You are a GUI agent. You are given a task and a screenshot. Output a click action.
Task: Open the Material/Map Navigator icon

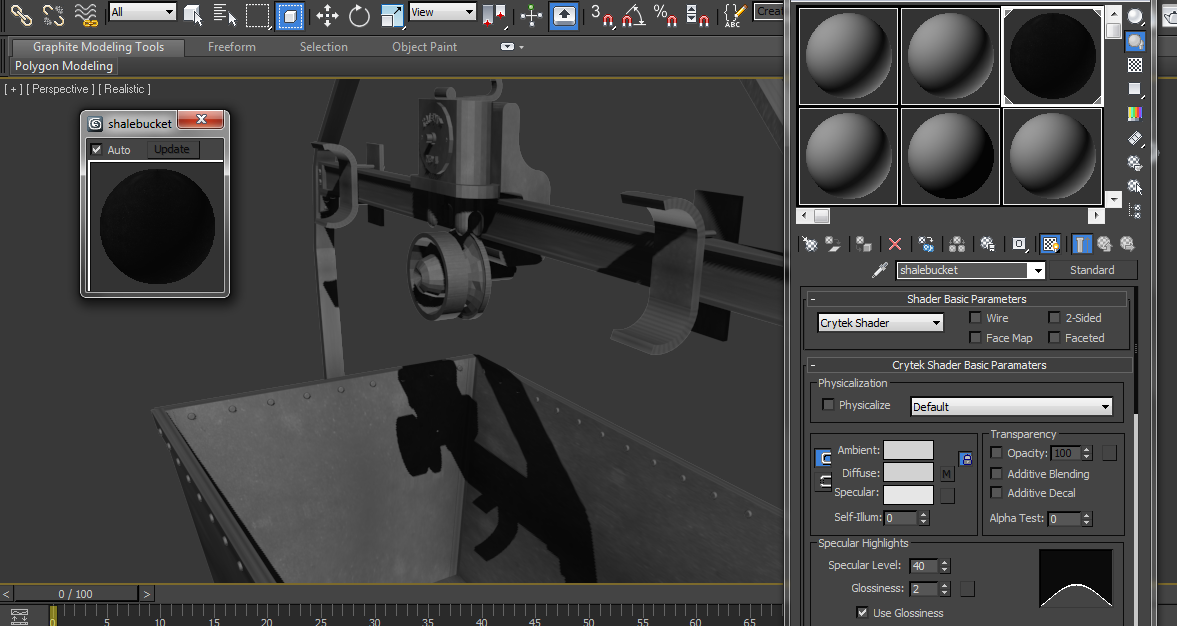point(1135,212)
